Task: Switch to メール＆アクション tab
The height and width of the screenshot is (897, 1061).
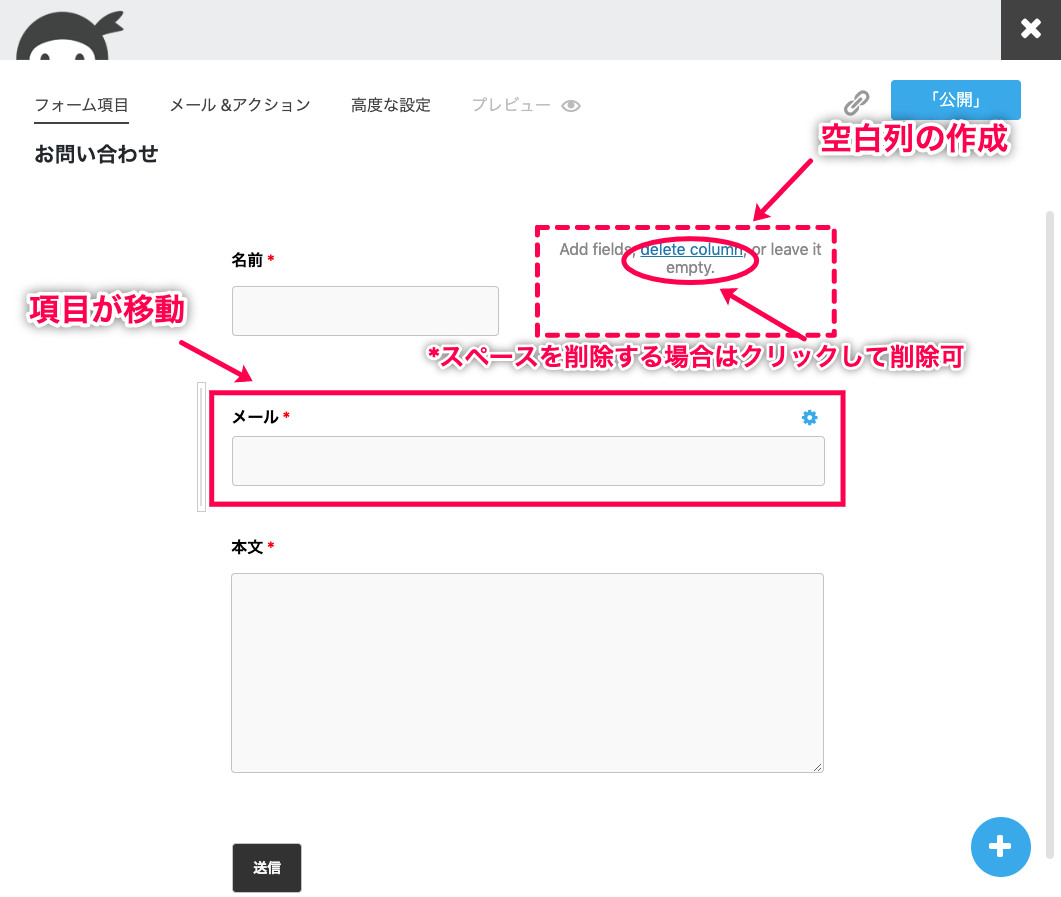Action: click(240, 106)
